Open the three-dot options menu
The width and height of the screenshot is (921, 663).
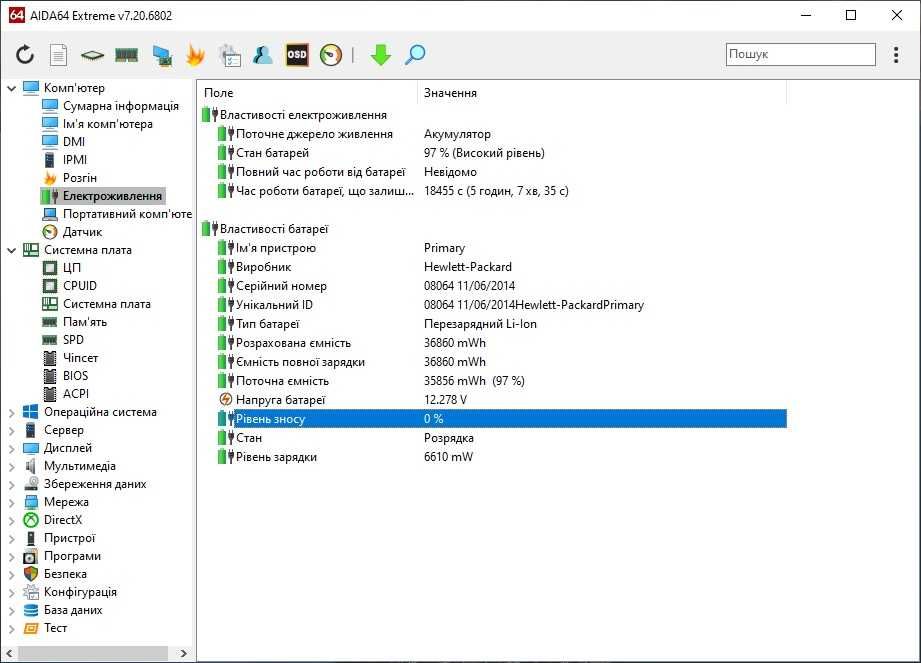(896, 55)
